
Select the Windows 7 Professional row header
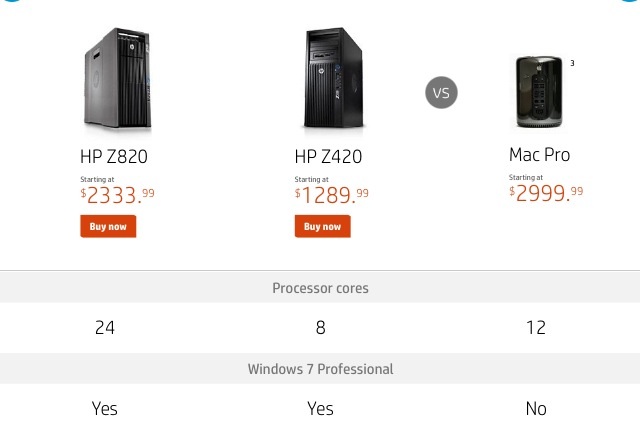pyautogui.click(x=320, y=369)
